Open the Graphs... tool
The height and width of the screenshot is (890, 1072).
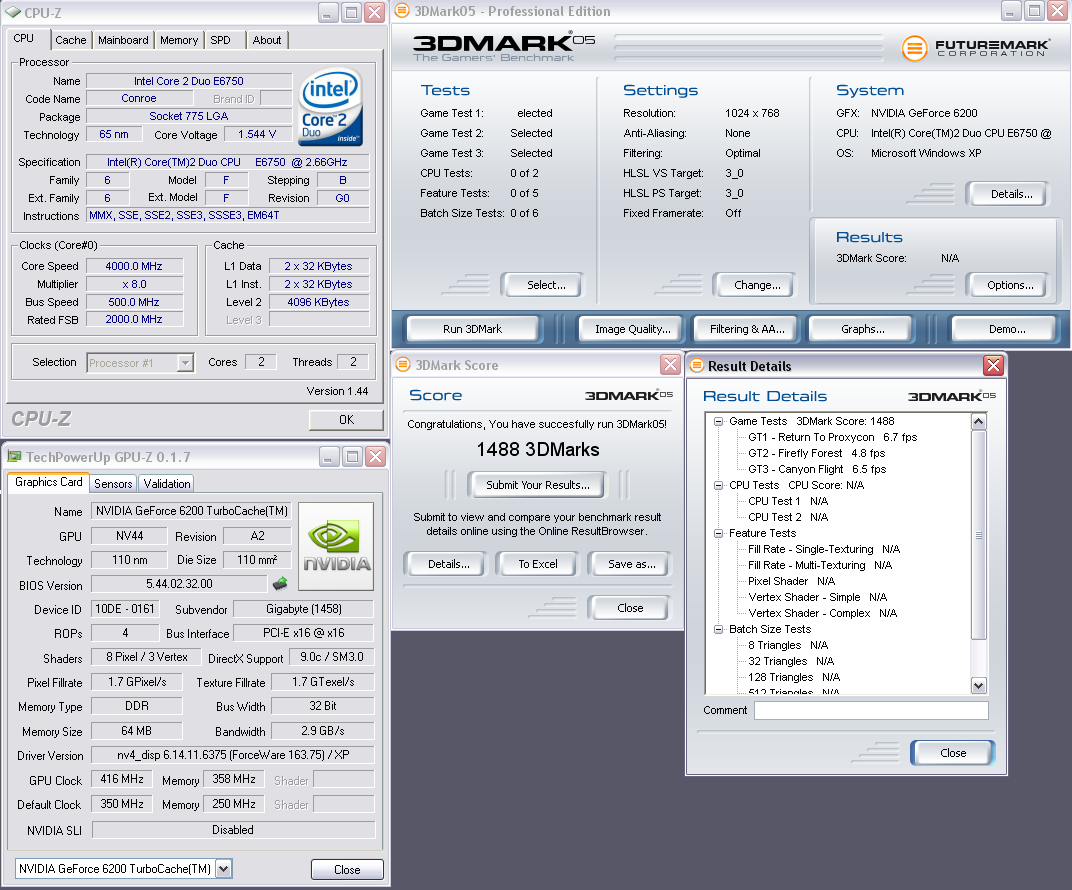(x=861, y=329)
